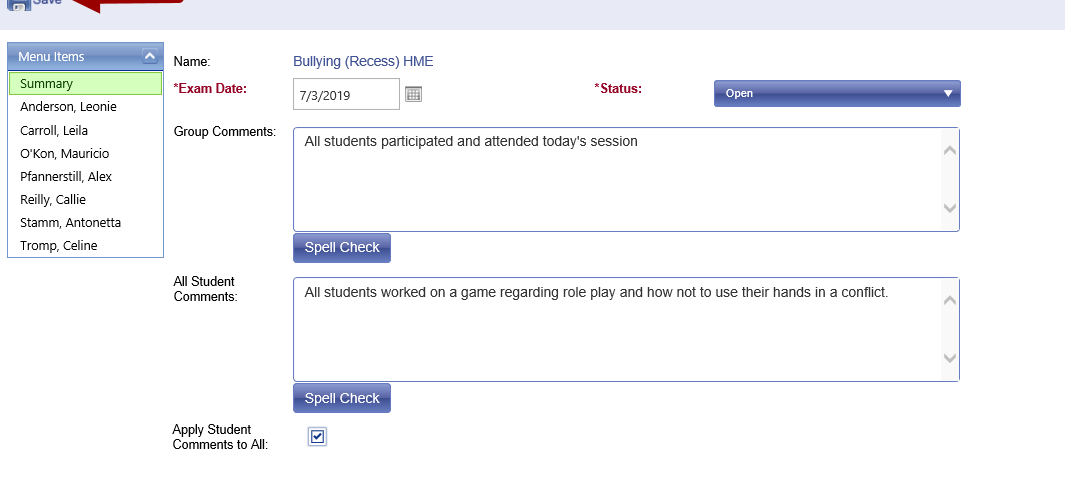Open Anderson, Leonie student entry

[x=68, y=107]
